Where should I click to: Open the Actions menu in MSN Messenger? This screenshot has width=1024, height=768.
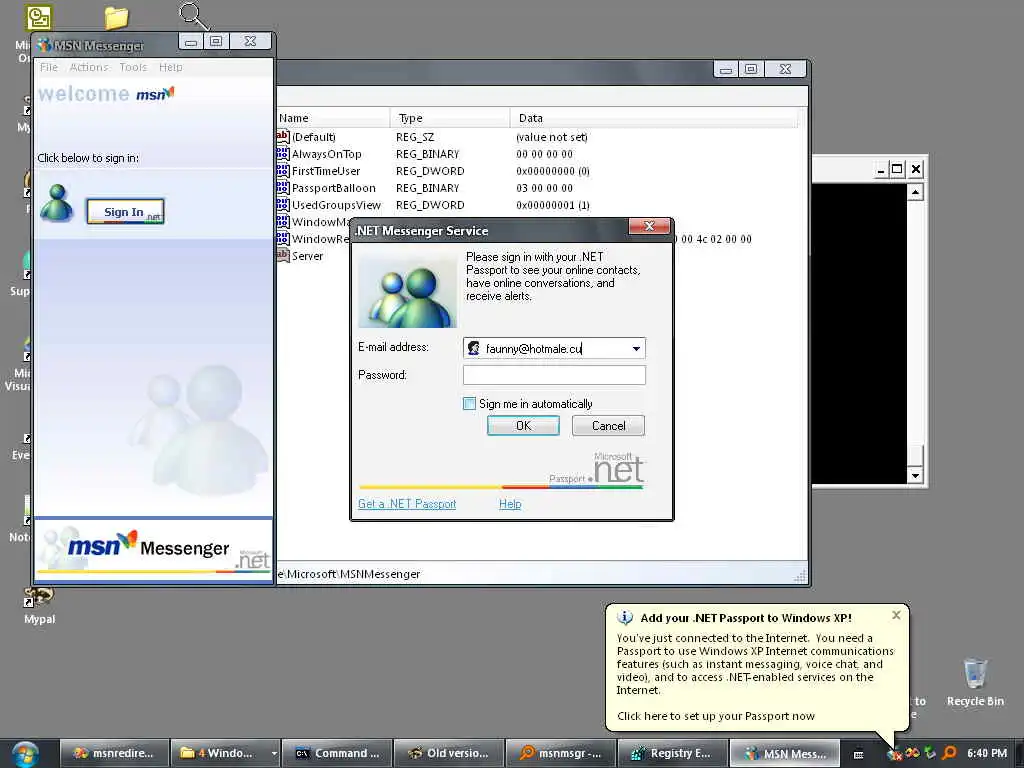point(89,67)
